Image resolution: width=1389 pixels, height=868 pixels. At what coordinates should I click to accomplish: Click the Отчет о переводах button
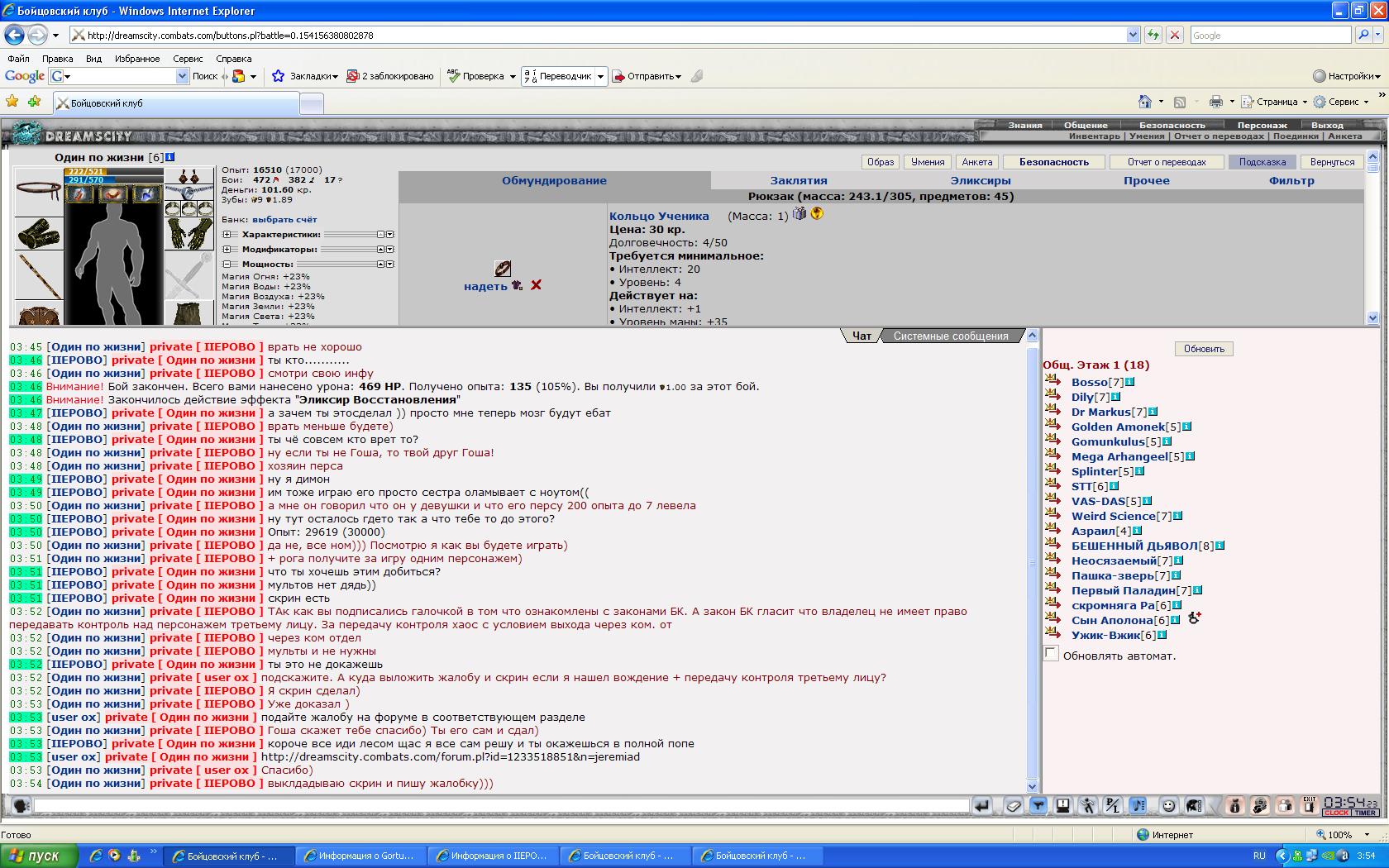[x=1167, y=162]
